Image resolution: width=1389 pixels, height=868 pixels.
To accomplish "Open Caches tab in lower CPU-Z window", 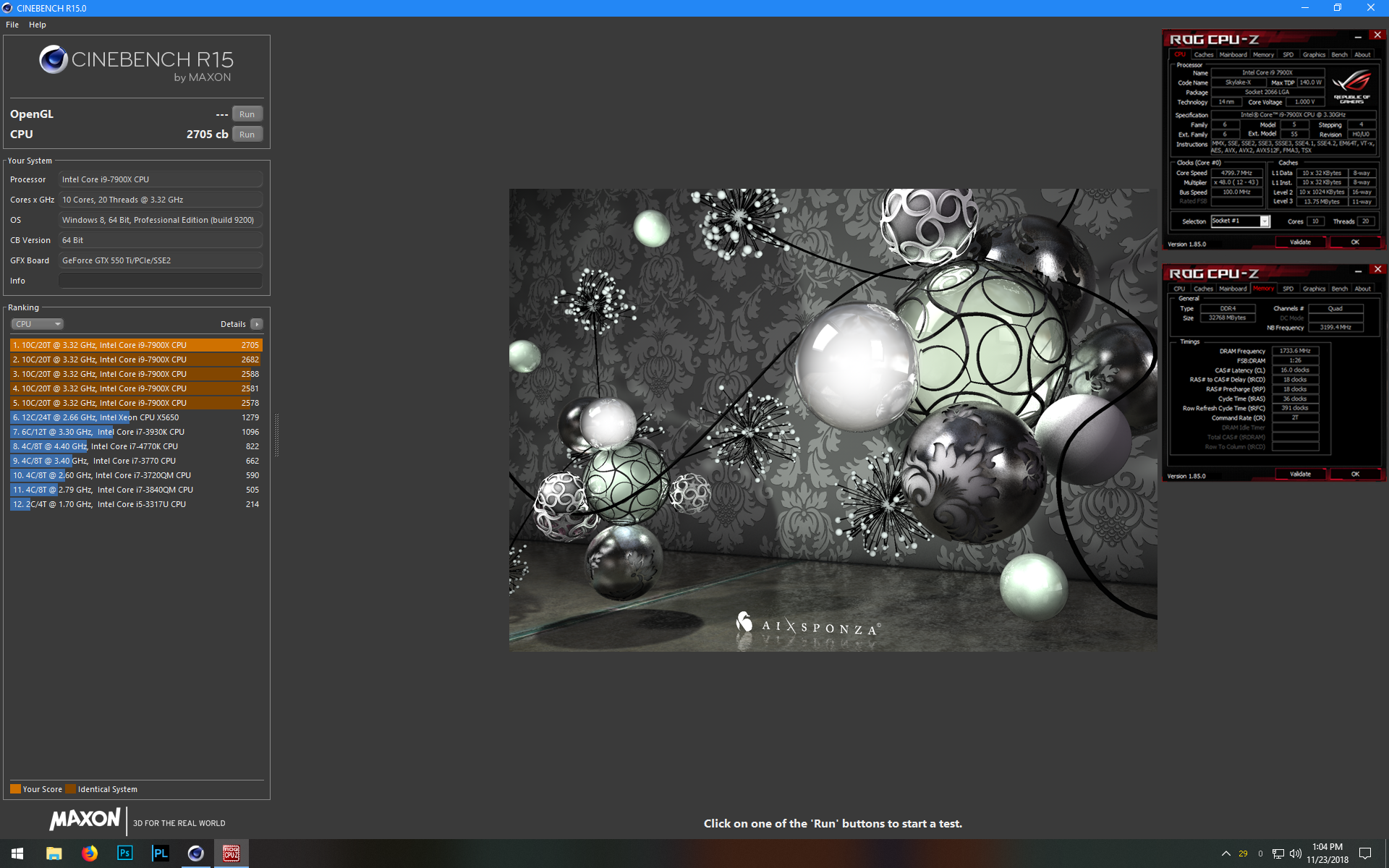I will tap(1204, 289).
